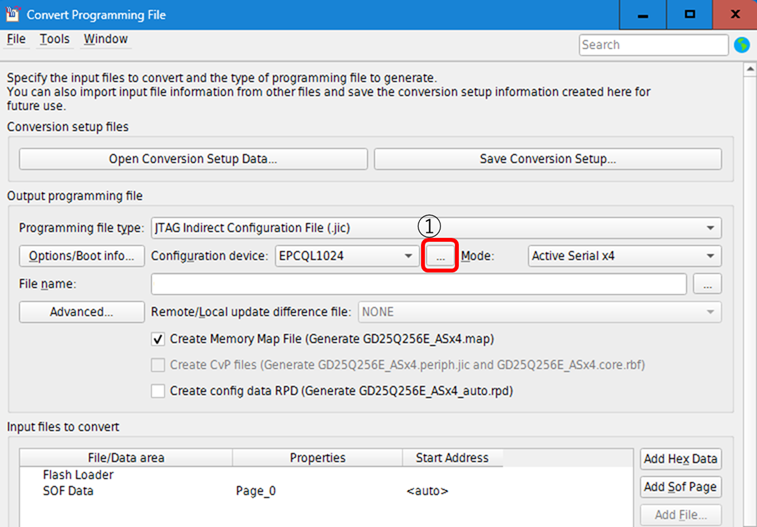
Task: Open the File menu
Action: tap(16, 39)
